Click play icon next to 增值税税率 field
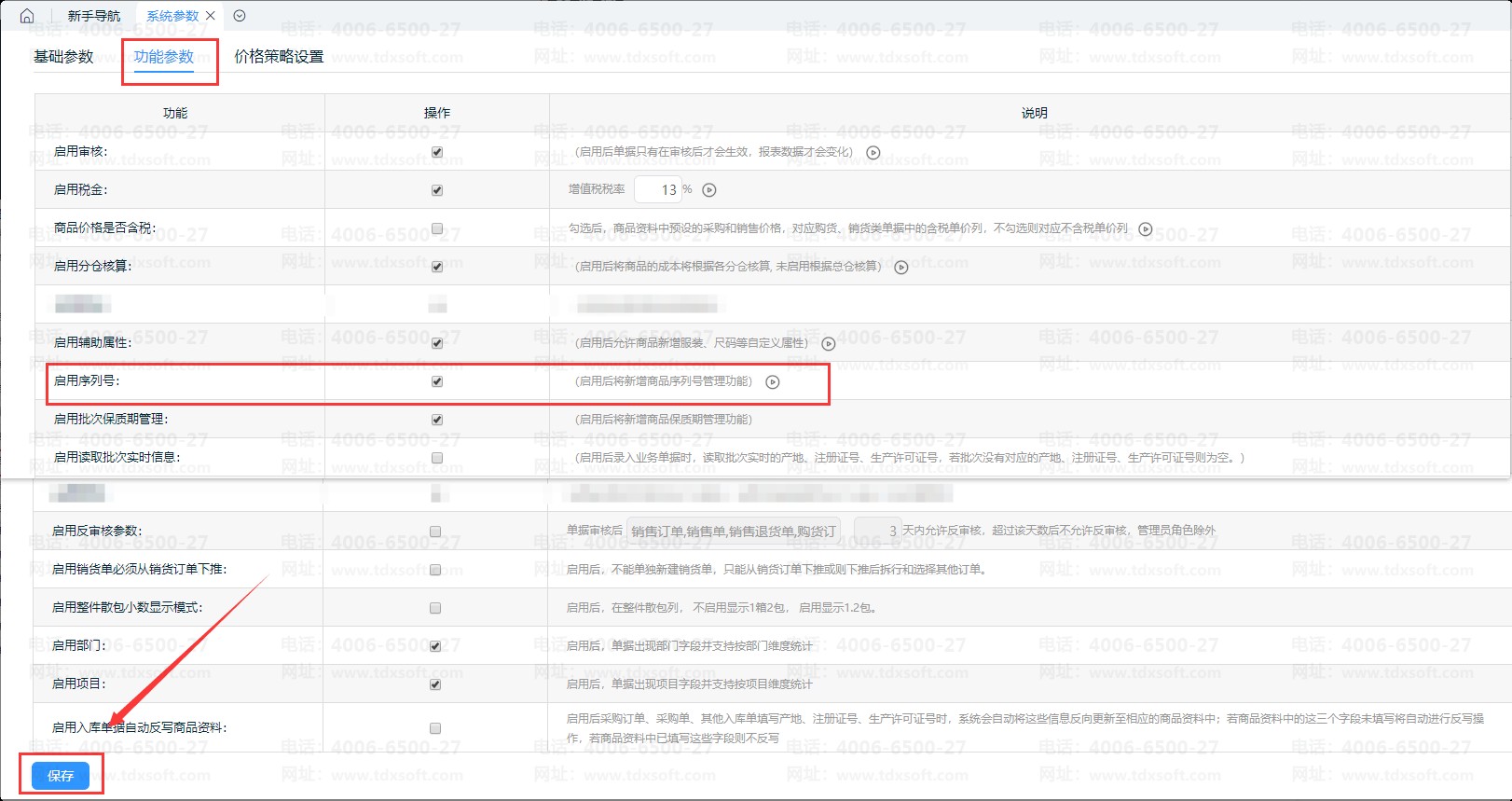 [x=709, y=190]
